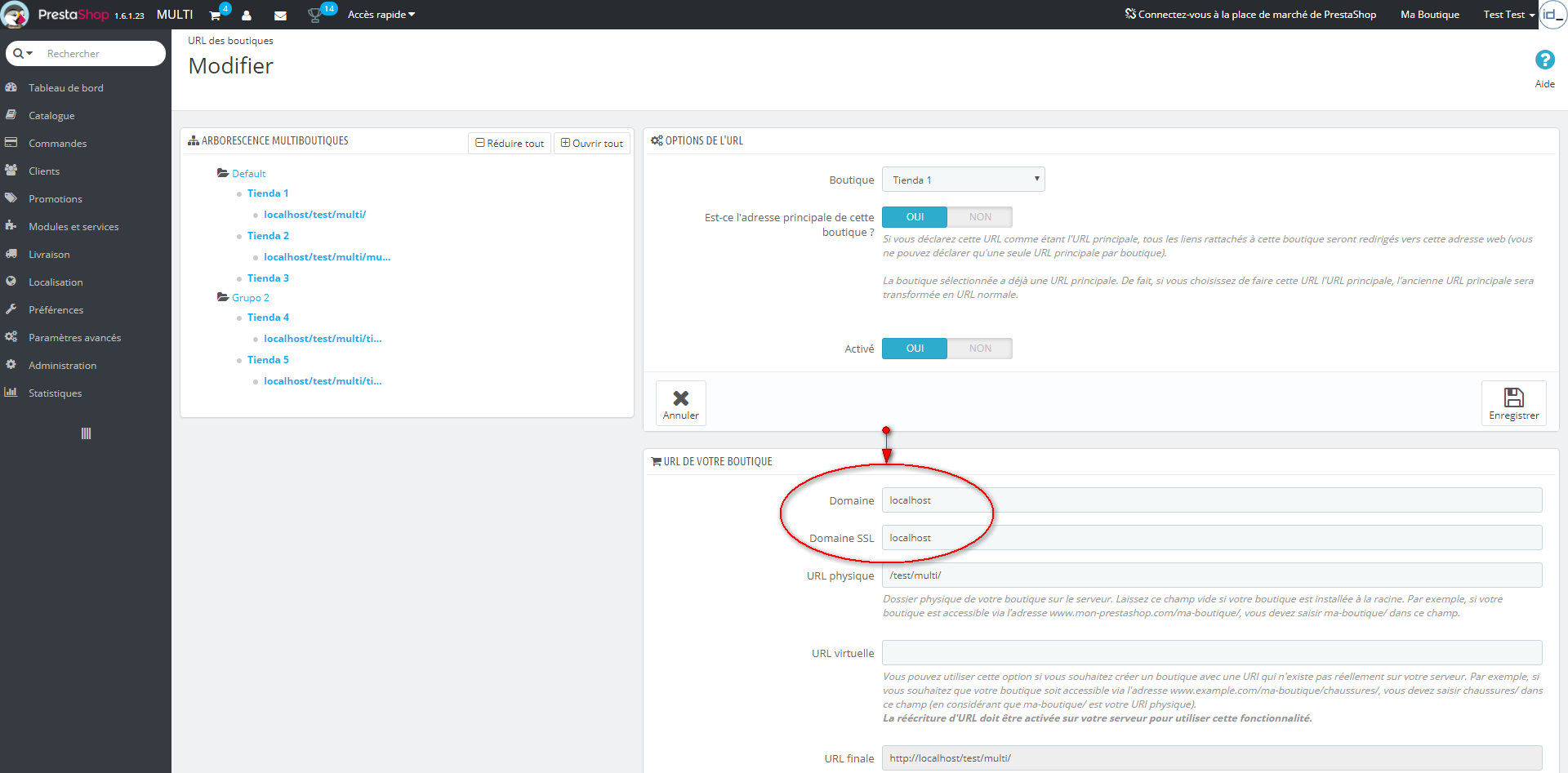Click the Tableau de bord dashboard icon
1568x773 pixels.
tap(11, 87)
